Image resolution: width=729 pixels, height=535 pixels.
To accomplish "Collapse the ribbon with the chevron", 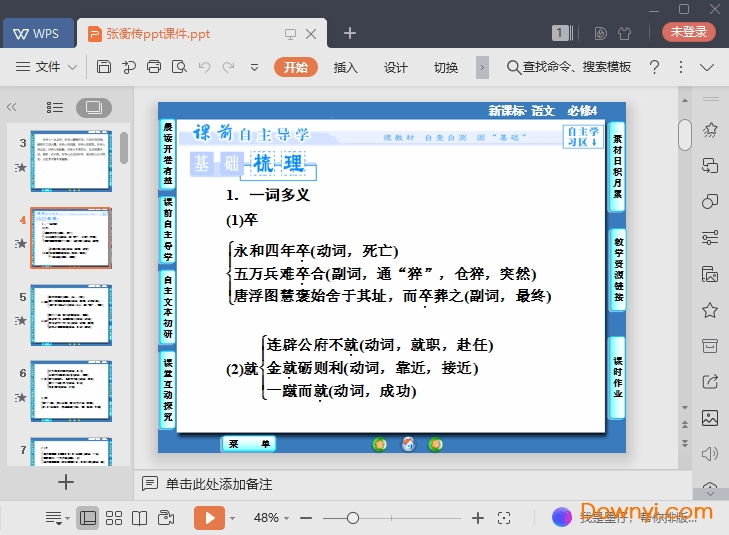I will pyautogui.click(x=707, y=68).
